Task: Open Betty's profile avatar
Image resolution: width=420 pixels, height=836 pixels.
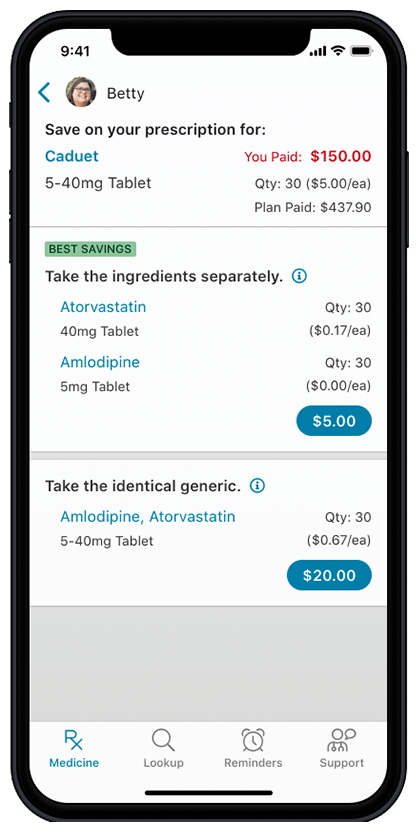Action: (81, 92)
